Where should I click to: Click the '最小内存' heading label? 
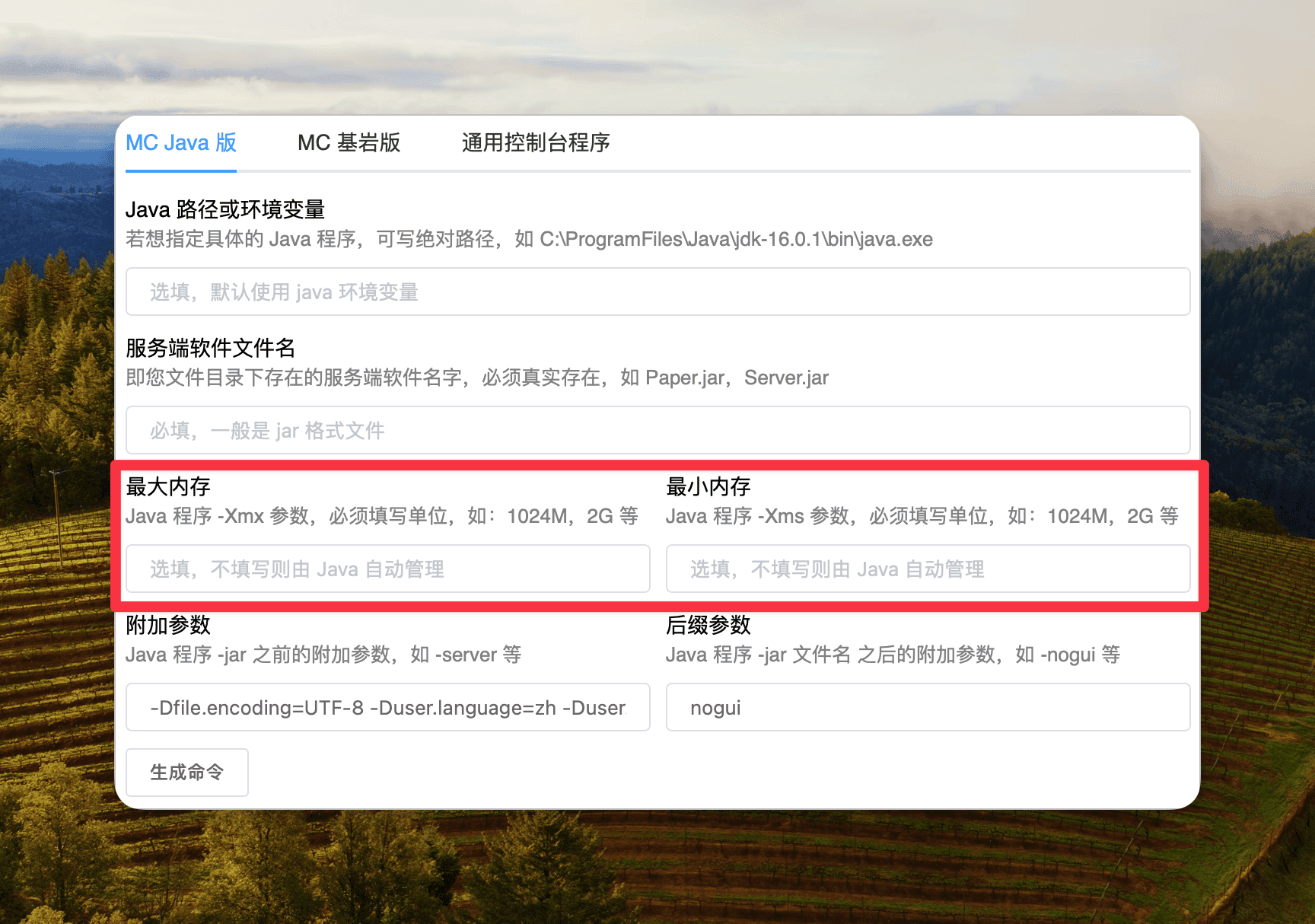(x=708, y=486)
